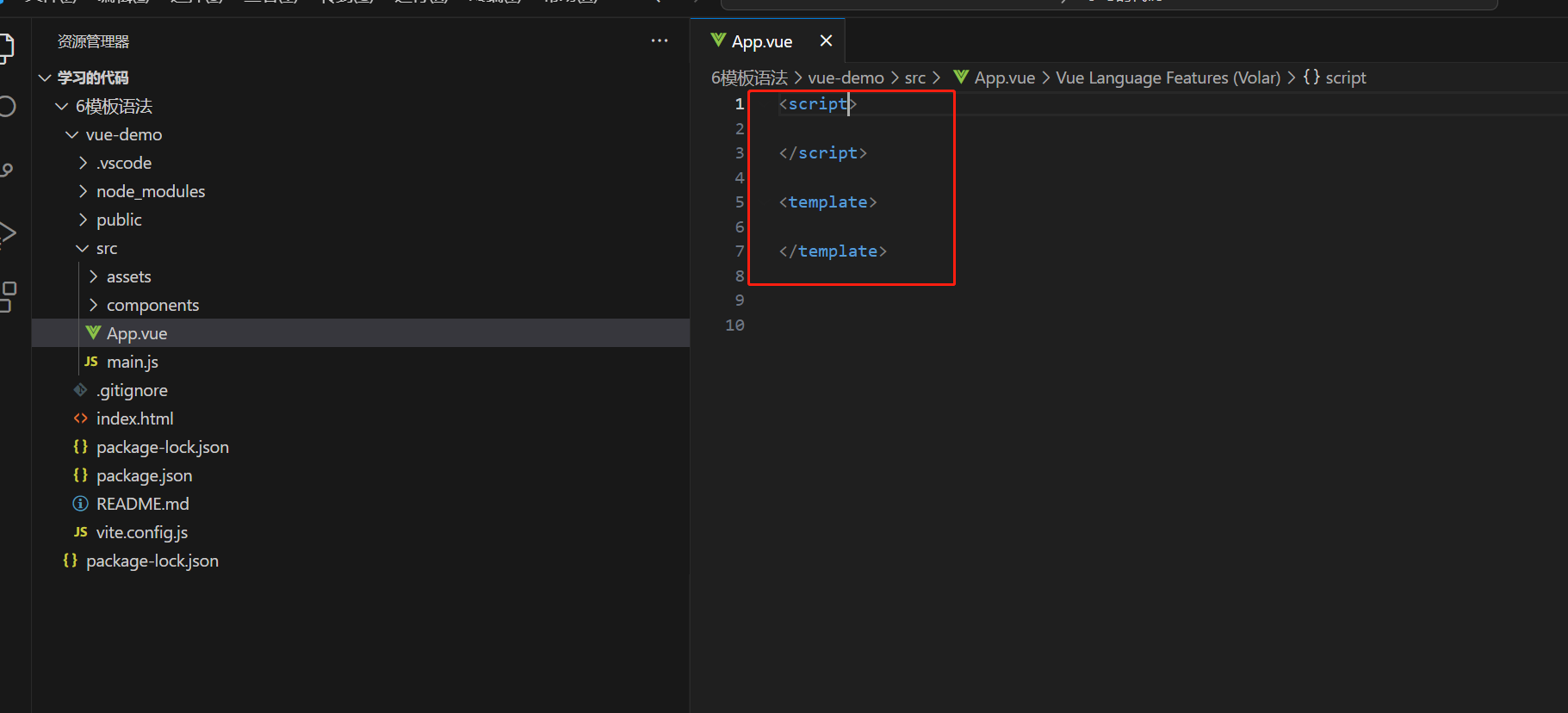
Task: Place cursor on opening <template> tag line
Action: tap(827, 201)
